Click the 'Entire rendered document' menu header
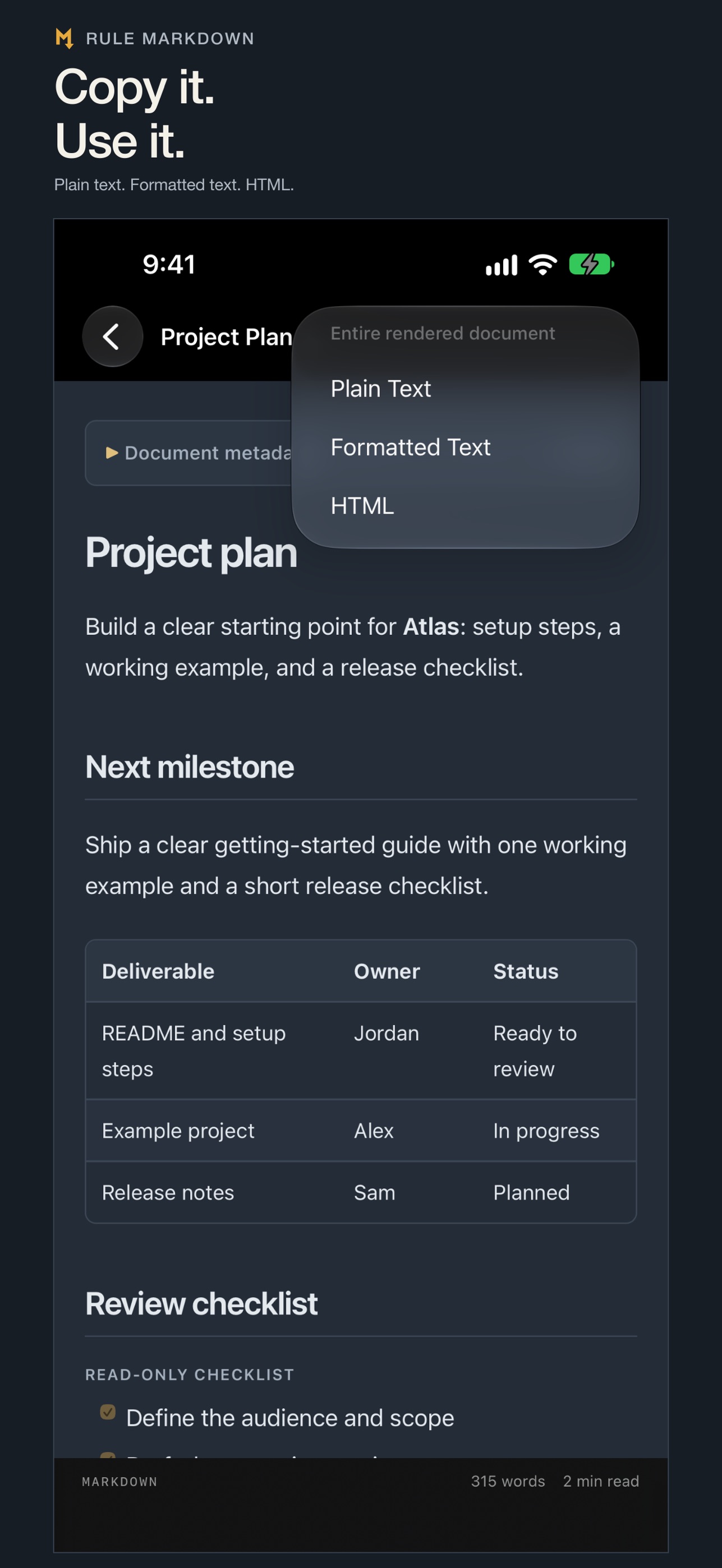The height and width of the screenshot is (1568, 722). (443, 334)
